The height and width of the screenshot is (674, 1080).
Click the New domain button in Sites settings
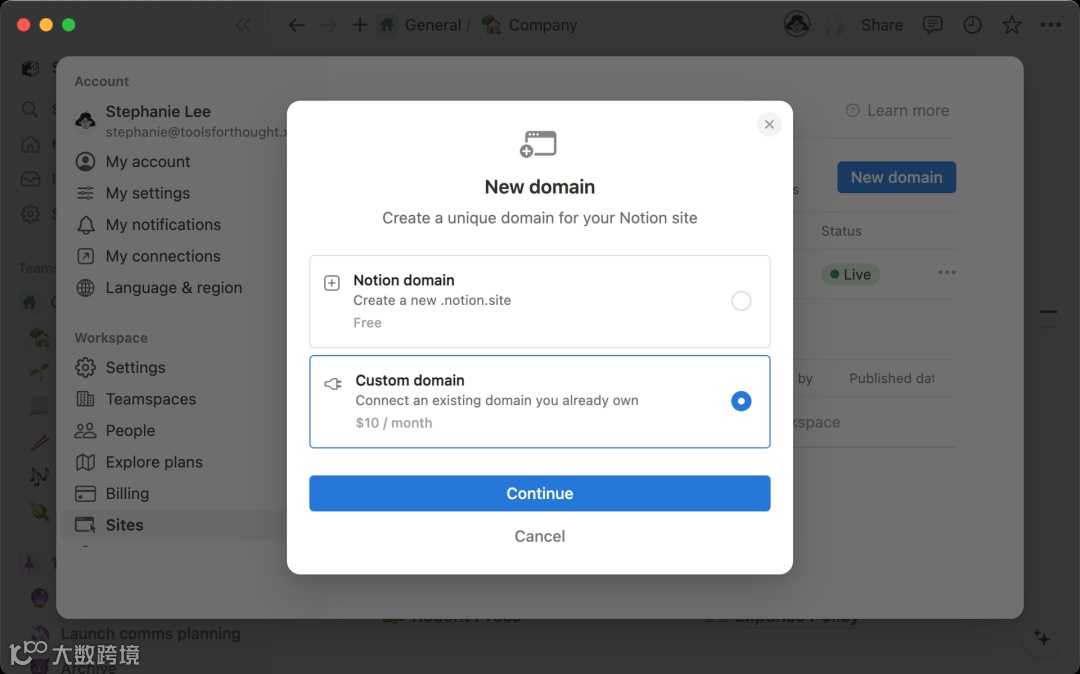896,178
